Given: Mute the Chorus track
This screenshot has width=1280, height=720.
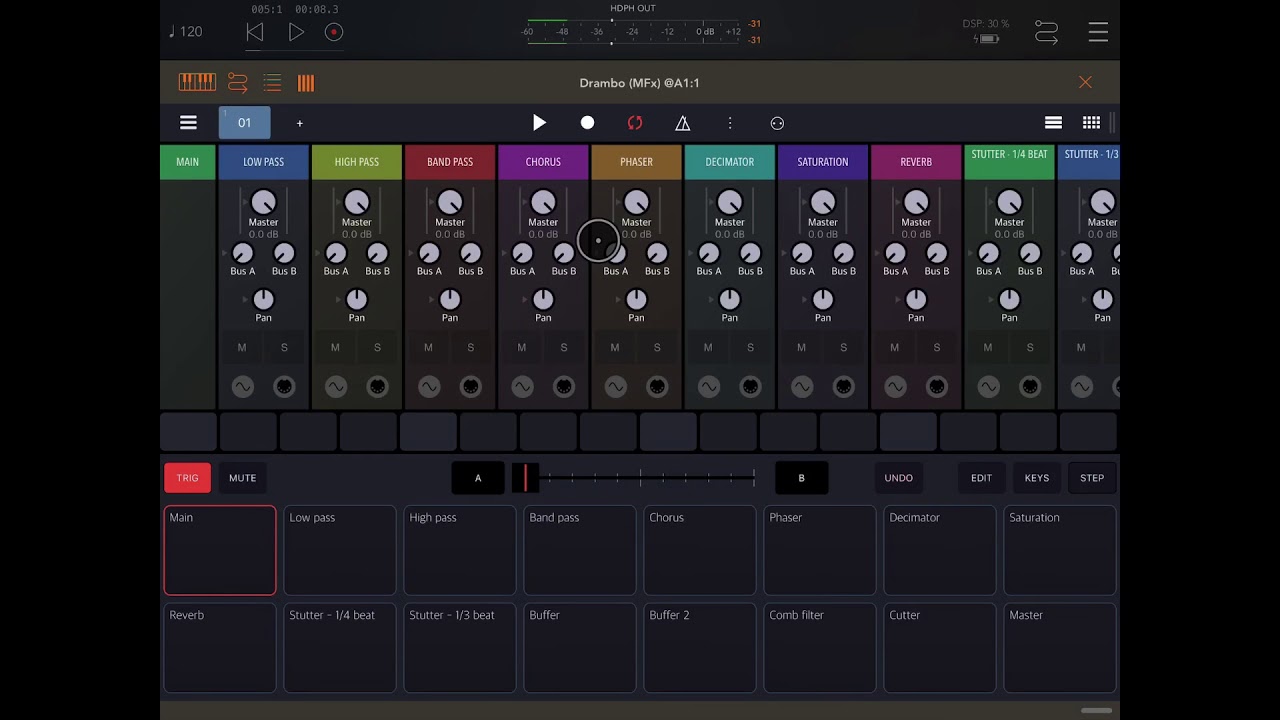Looking at the screenshot, I should (521, 348).
